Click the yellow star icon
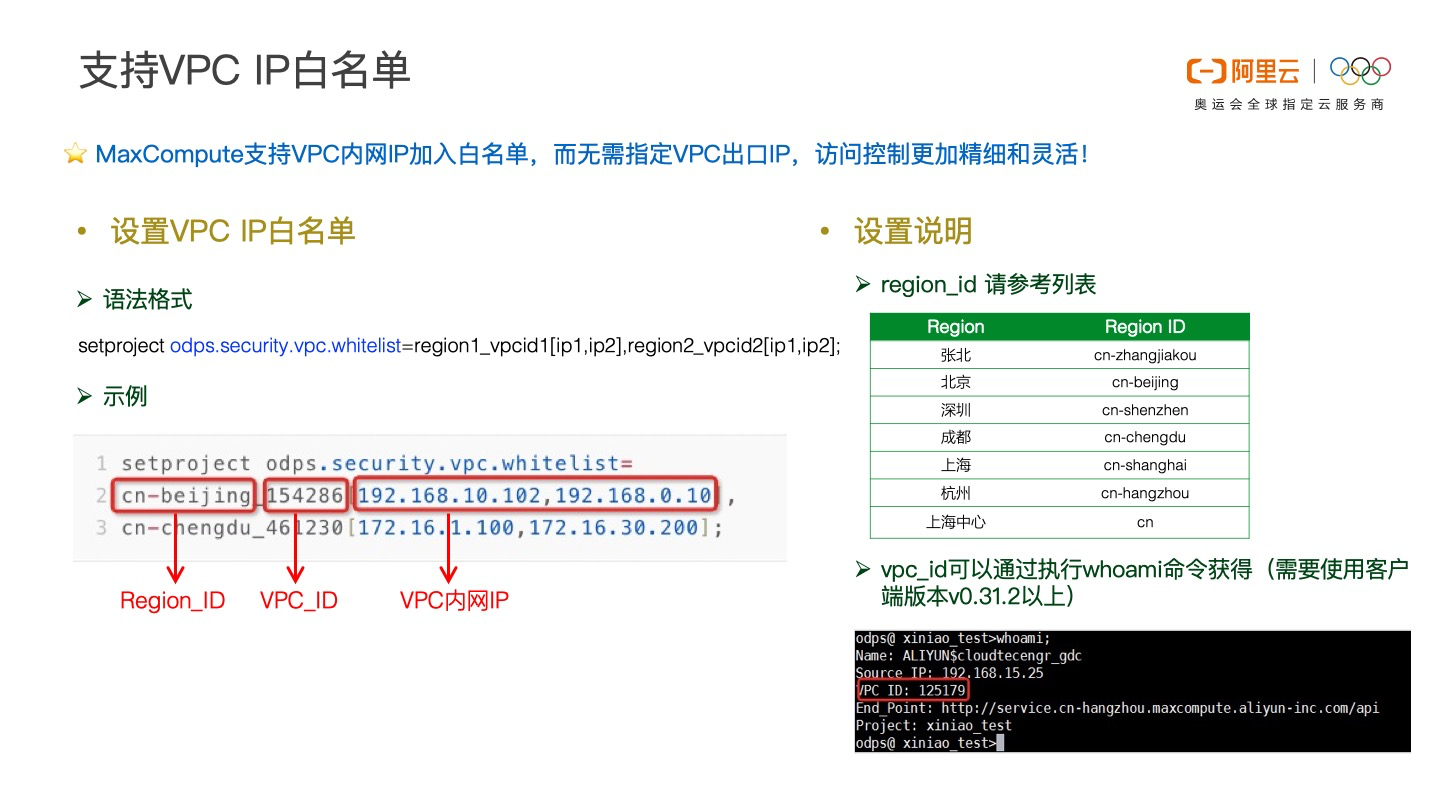The width and height of the screenshot is (1435, 806). coord(75,154)
